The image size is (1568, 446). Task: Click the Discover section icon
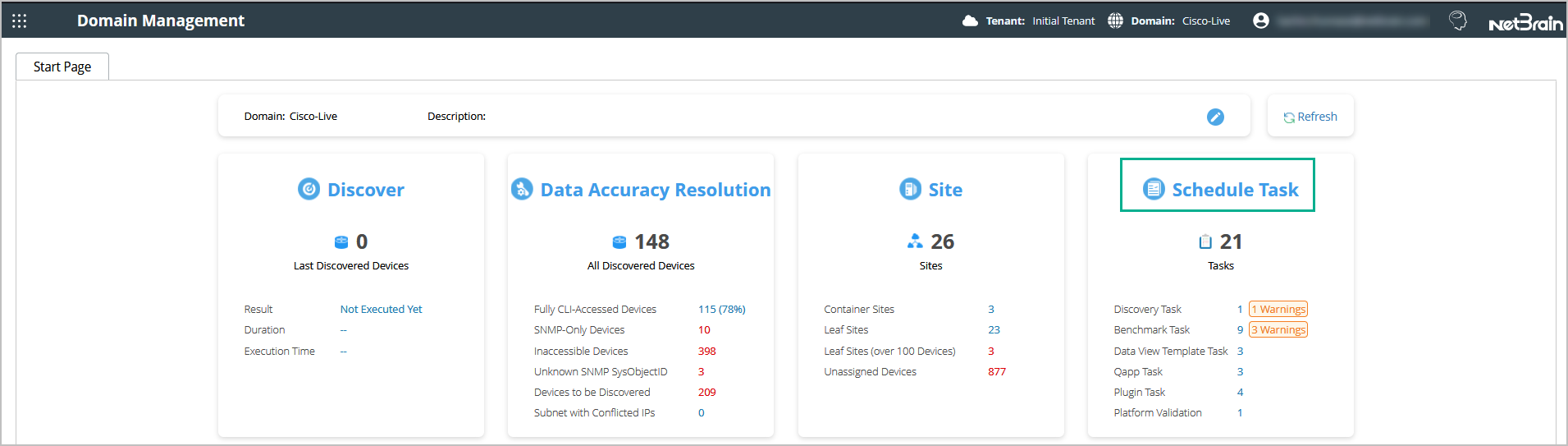309,190
